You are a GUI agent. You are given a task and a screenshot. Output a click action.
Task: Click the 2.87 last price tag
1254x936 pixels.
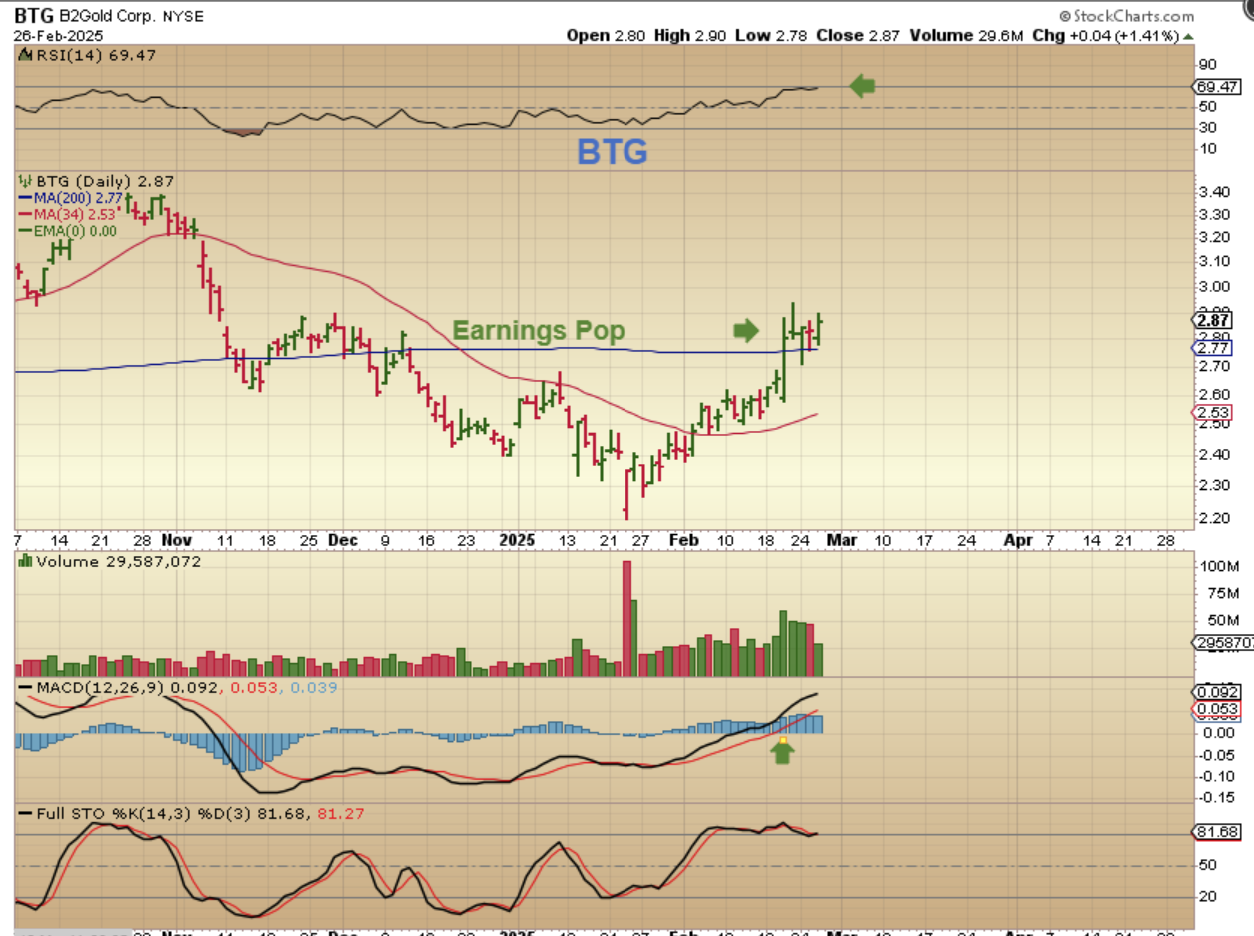point(1213,320)
